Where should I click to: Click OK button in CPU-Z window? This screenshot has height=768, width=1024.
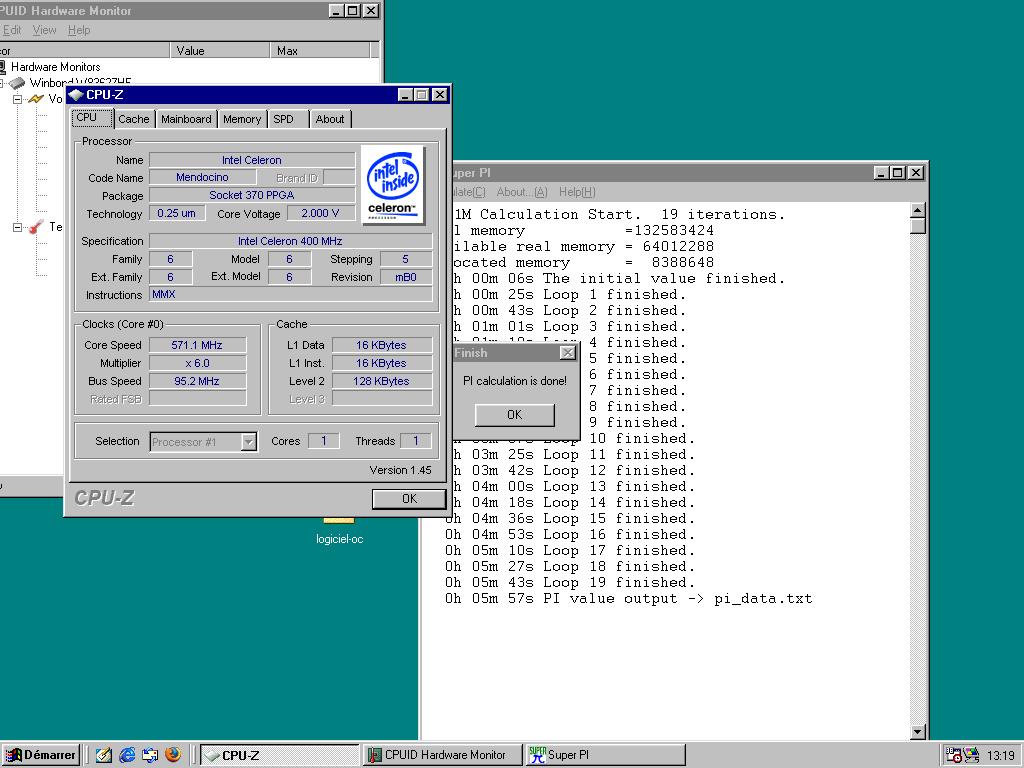409,499
